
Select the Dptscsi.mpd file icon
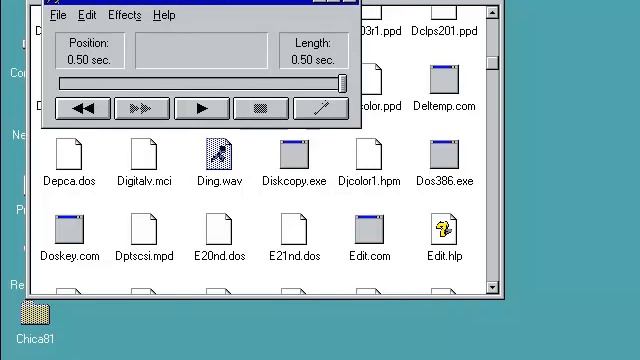tap(144, 229)
